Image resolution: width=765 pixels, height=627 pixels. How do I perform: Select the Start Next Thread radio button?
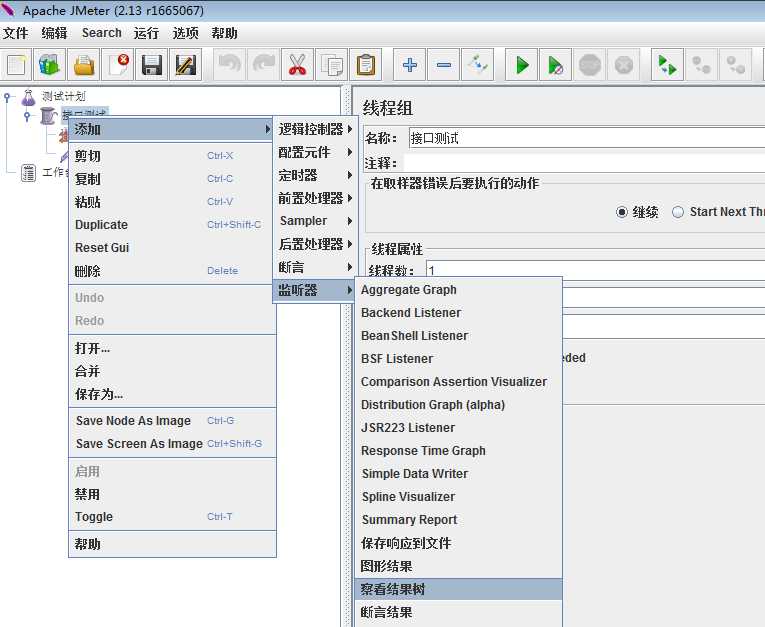pyautogui.click(x=678, y=212)
